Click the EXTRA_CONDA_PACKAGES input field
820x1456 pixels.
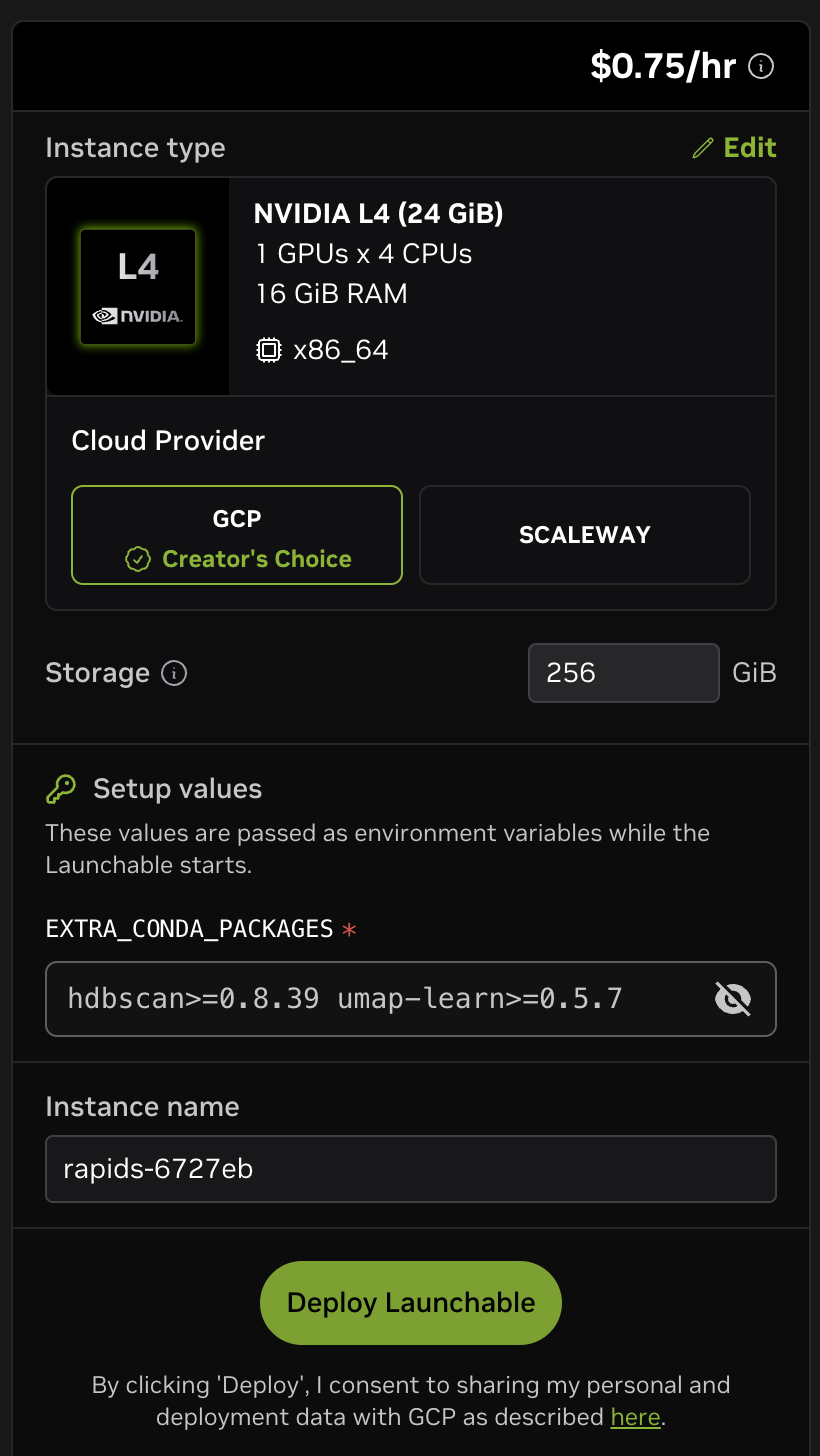pyautogui.click(x=411, y=999)
